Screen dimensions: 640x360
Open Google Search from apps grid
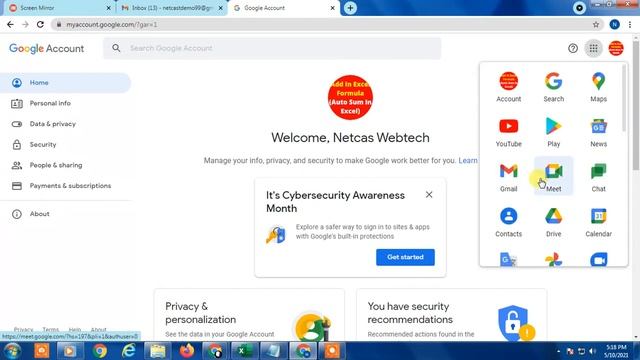(553, 87)
